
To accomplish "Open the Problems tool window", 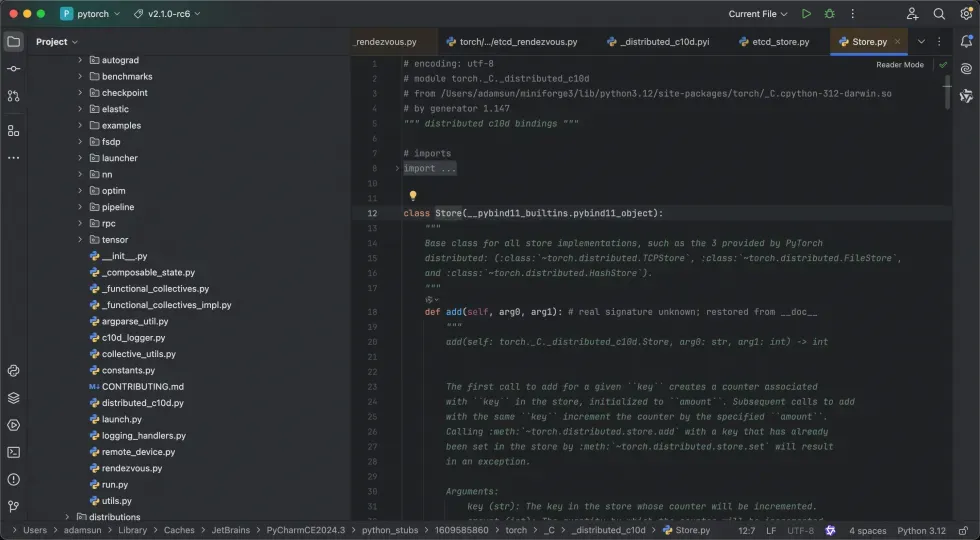I will pos(14,479).
